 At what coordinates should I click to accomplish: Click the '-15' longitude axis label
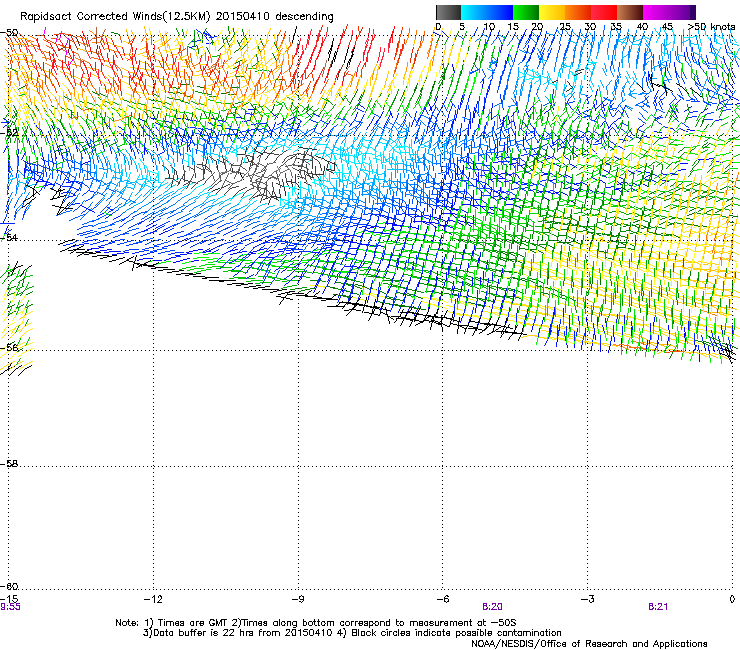tap(9, 599)
